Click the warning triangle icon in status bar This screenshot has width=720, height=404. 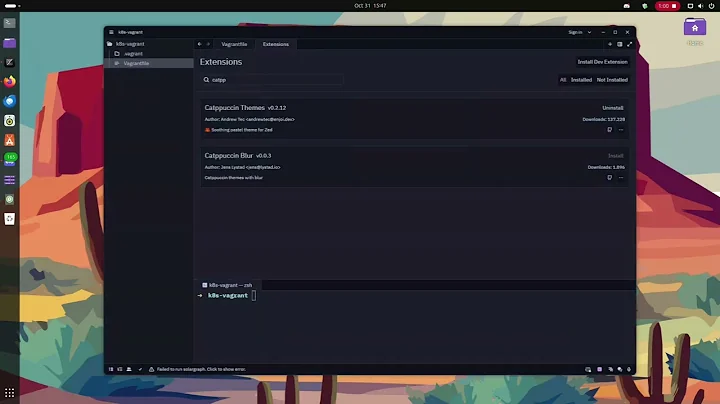click(x=151, y=369)
